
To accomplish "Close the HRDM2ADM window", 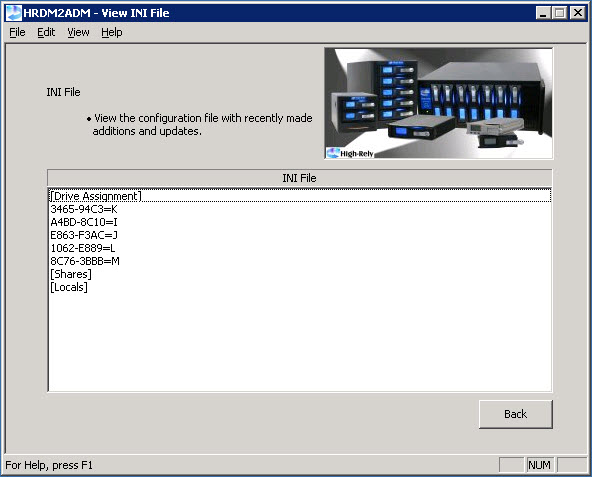I will pos(578,13).
